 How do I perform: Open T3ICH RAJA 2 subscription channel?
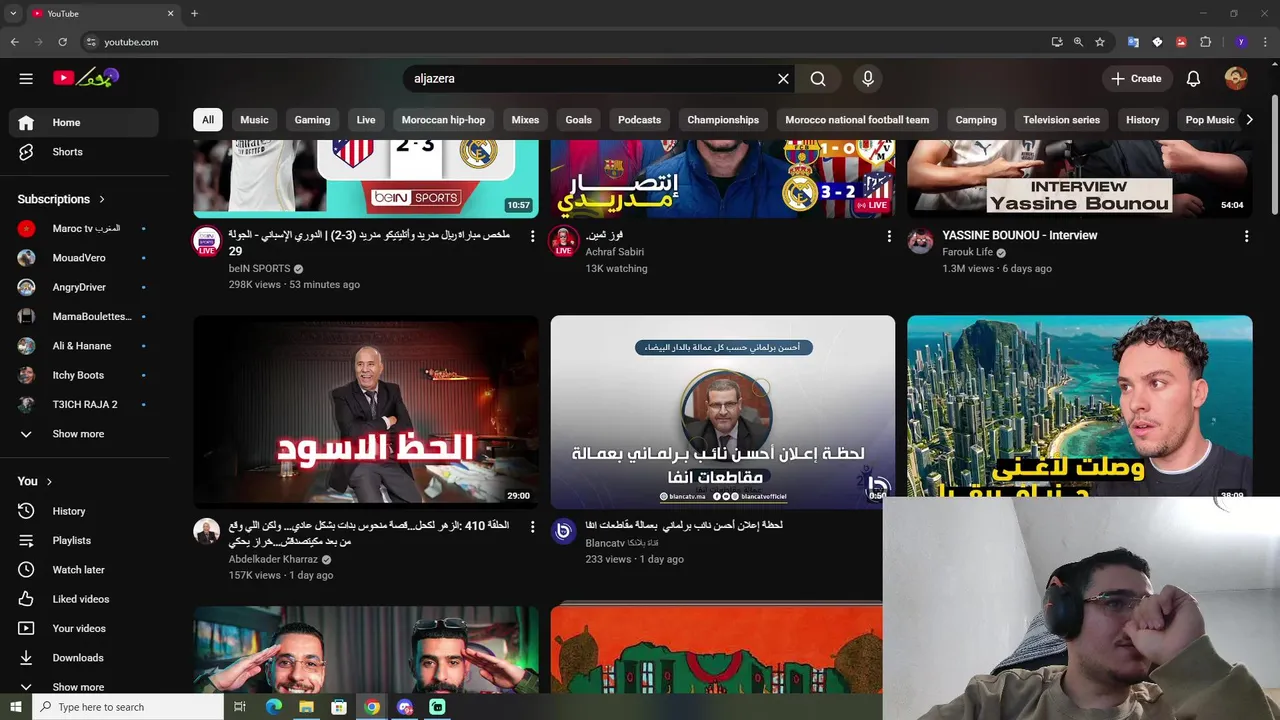pyautogui.click(x=84, y=405)
